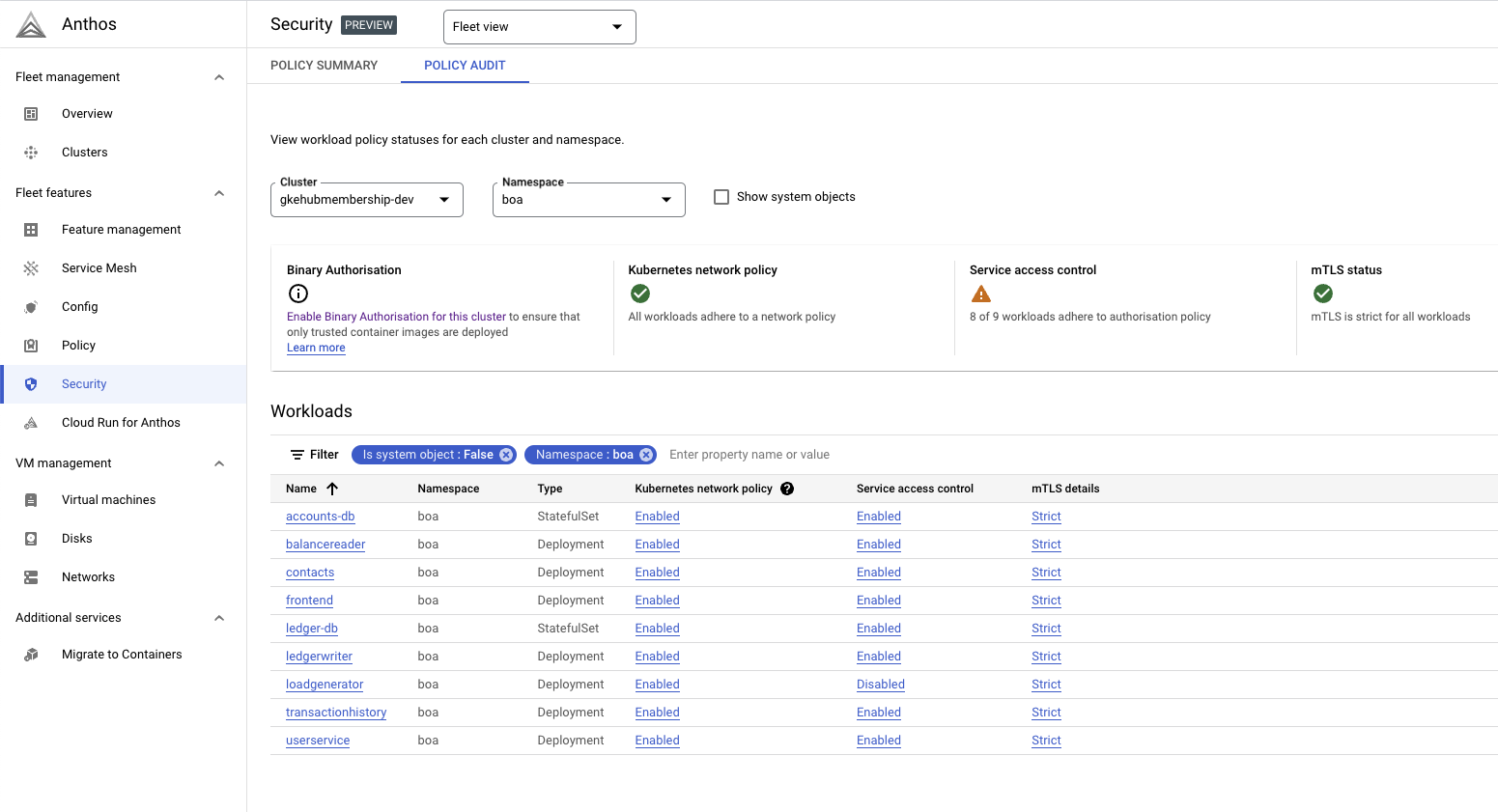Click the Anthos logo at top left

(x=29, y=24)
